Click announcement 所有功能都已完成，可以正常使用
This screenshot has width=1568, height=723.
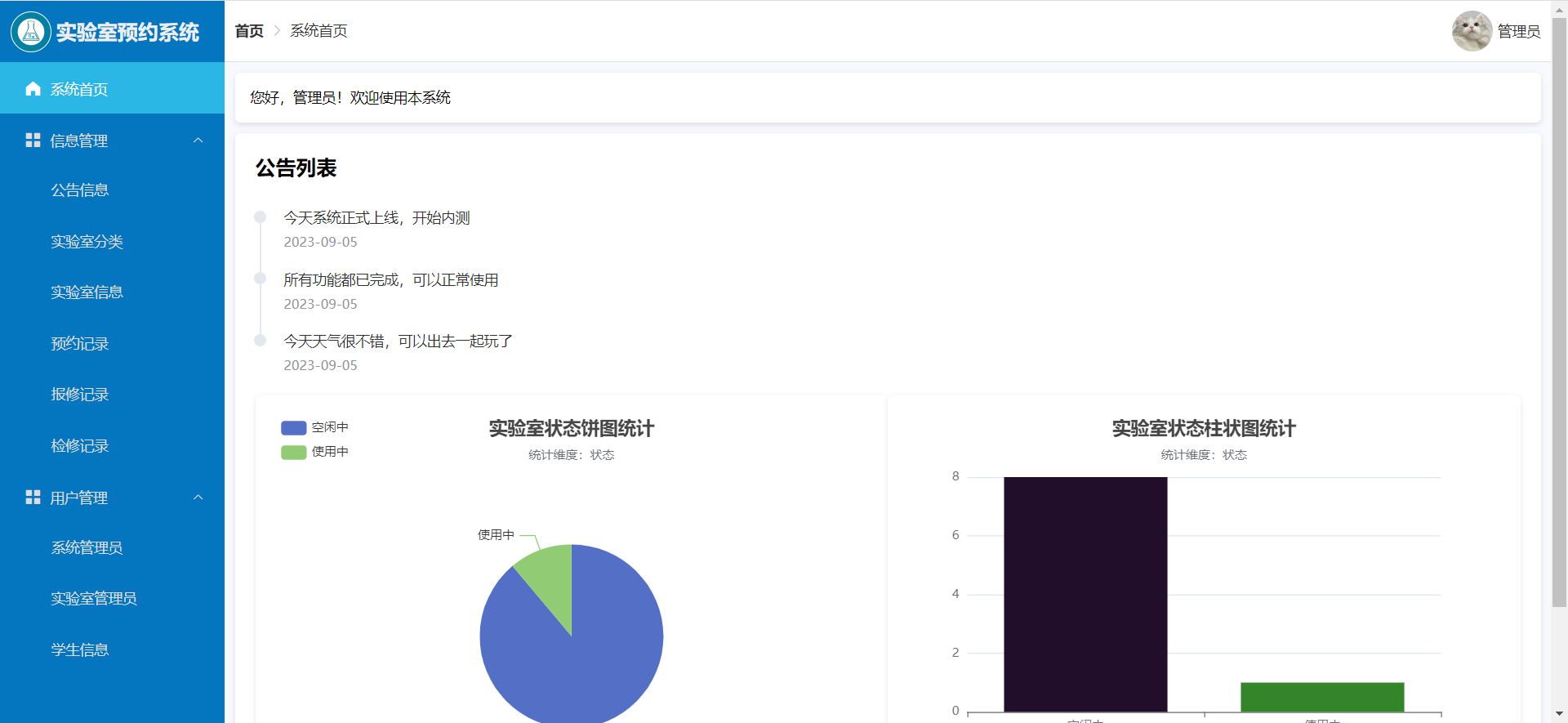click(391, 280)
